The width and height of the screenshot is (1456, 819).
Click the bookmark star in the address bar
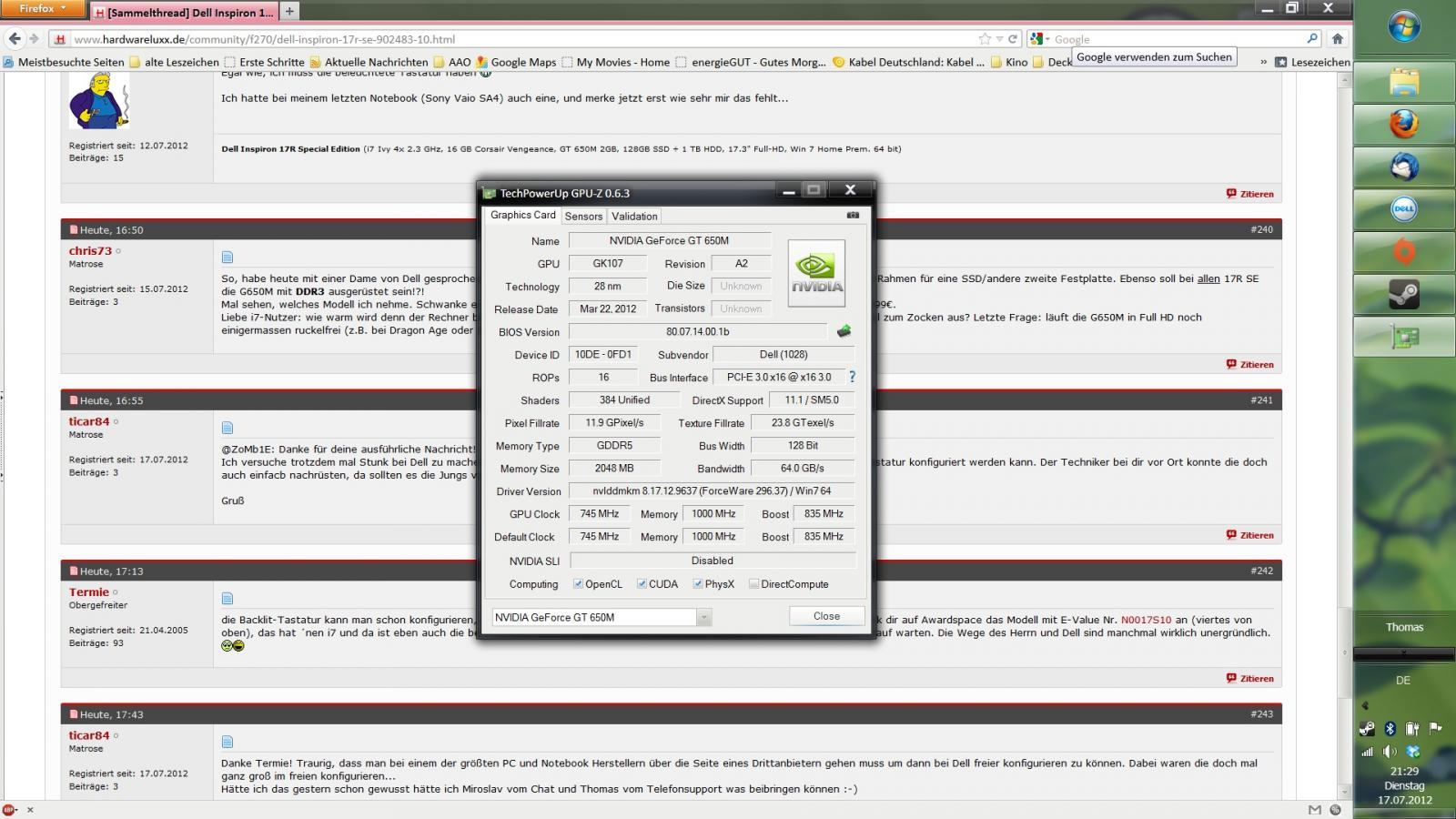click(985, 39)
